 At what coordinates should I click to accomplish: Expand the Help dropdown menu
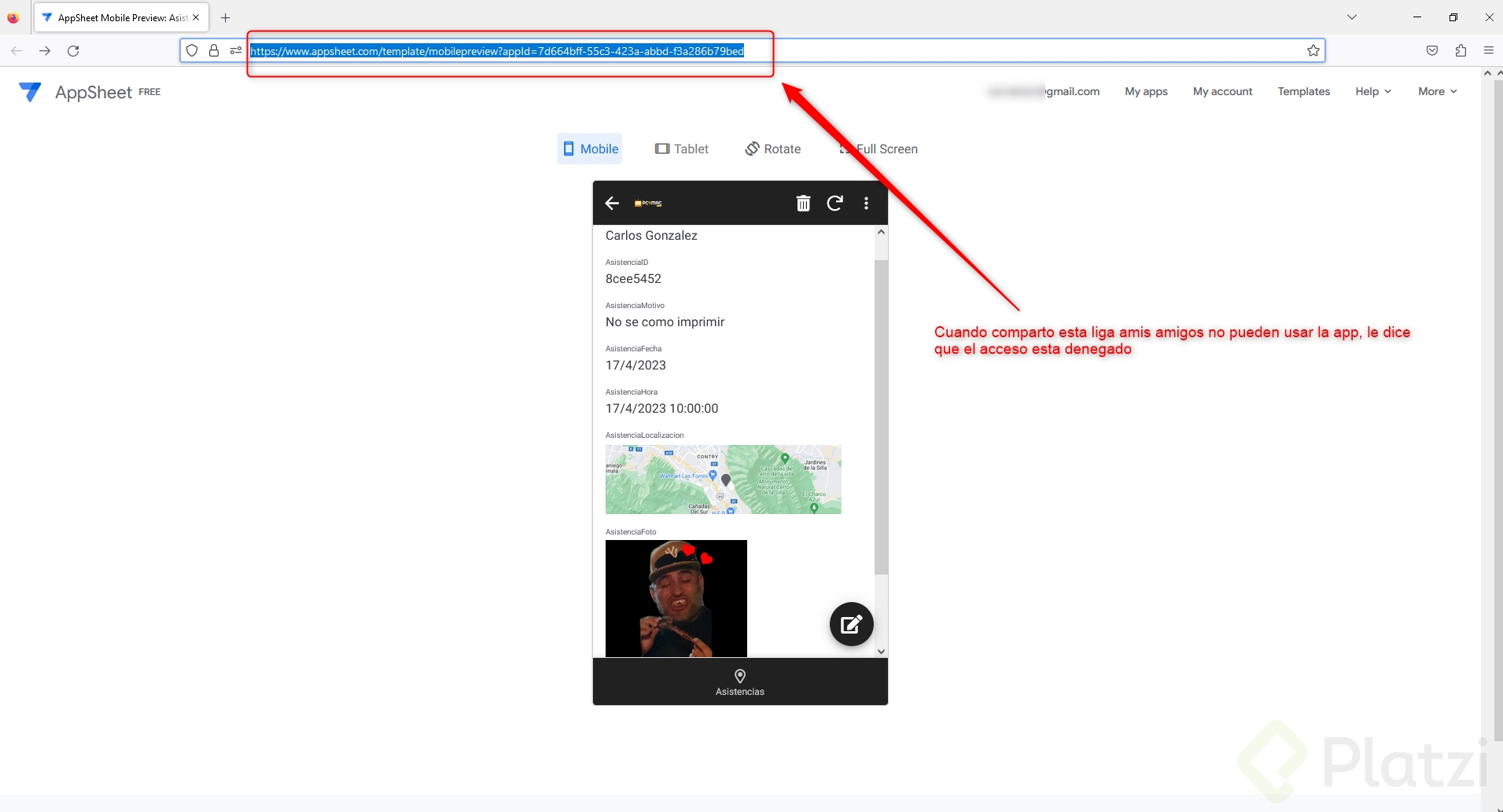click(x=1373, y=92)
